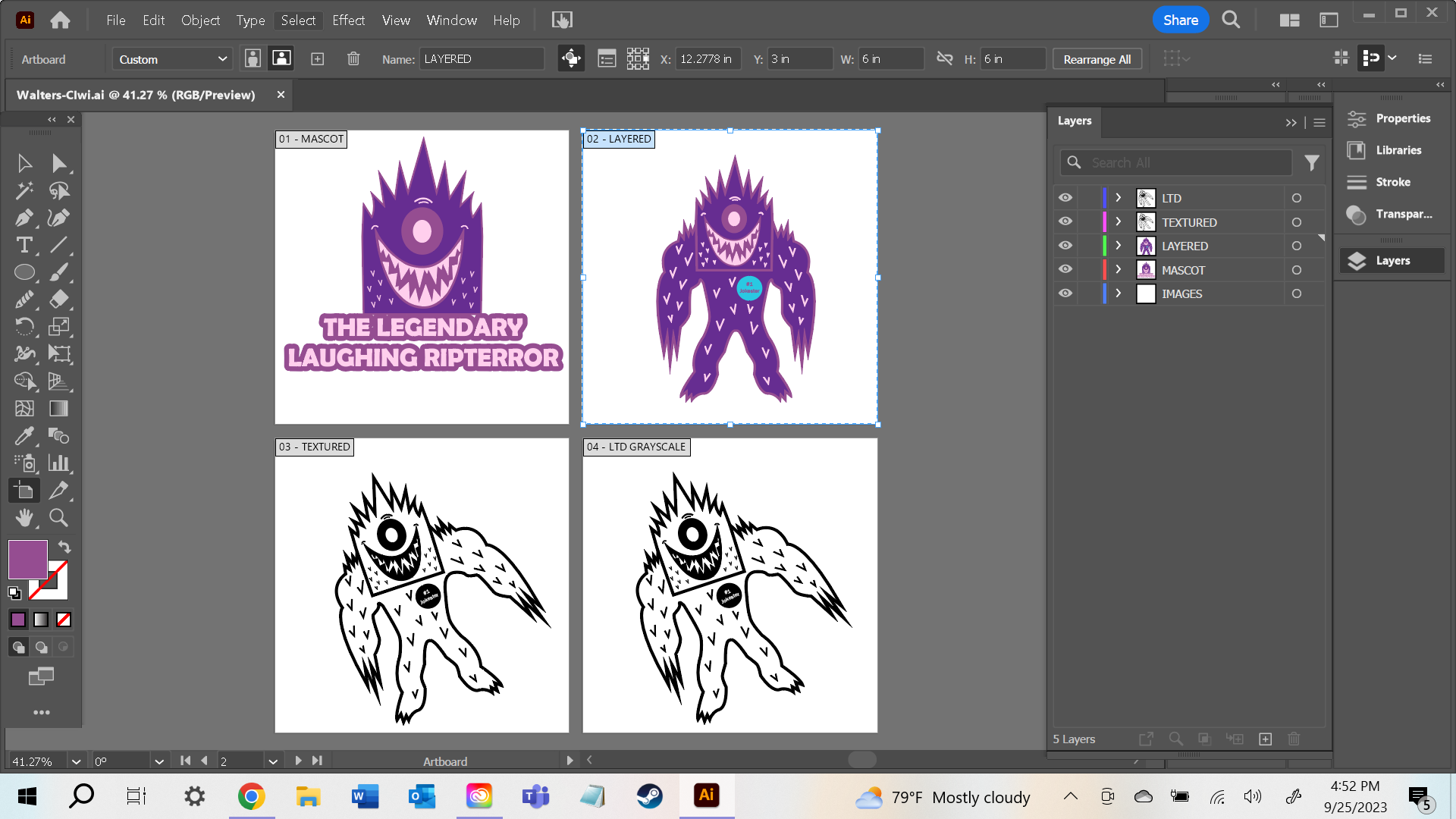Screen dimensions: 1456x819
Task: Open the Libraries panel
Action: tap(1391, 150)
